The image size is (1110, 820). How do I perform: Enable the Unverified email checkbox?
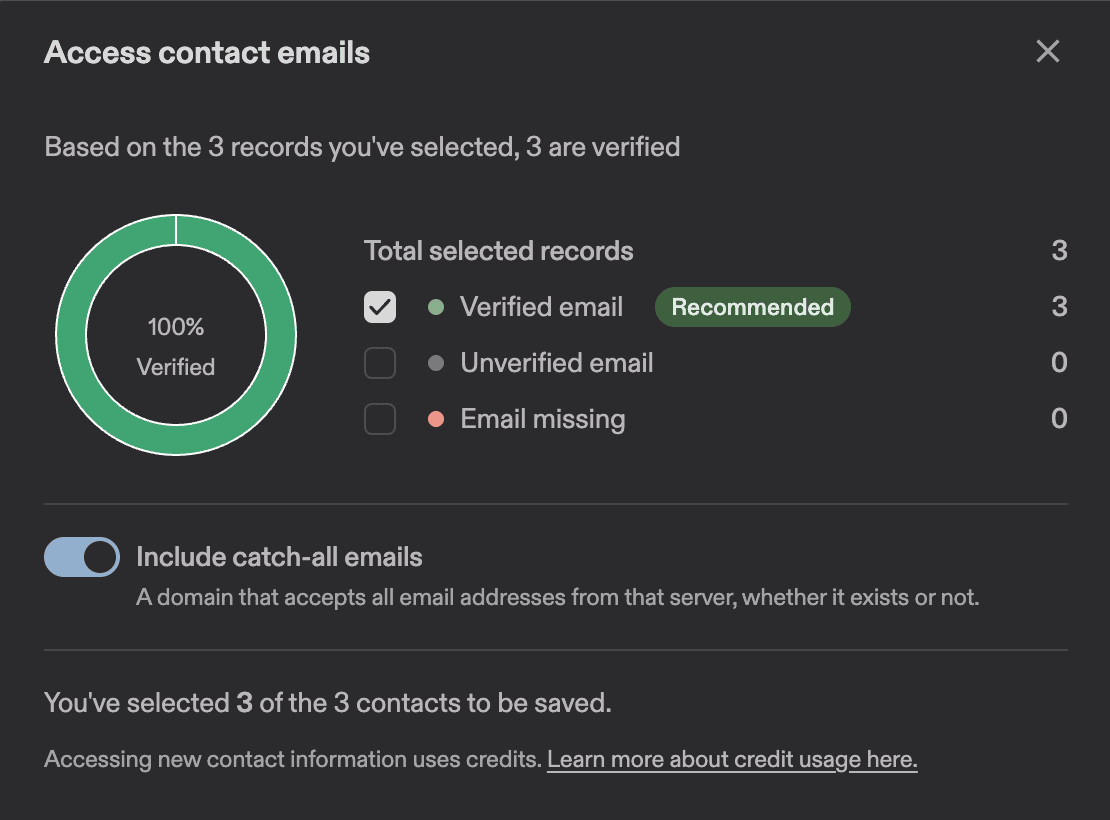click(x=380, y=363)
